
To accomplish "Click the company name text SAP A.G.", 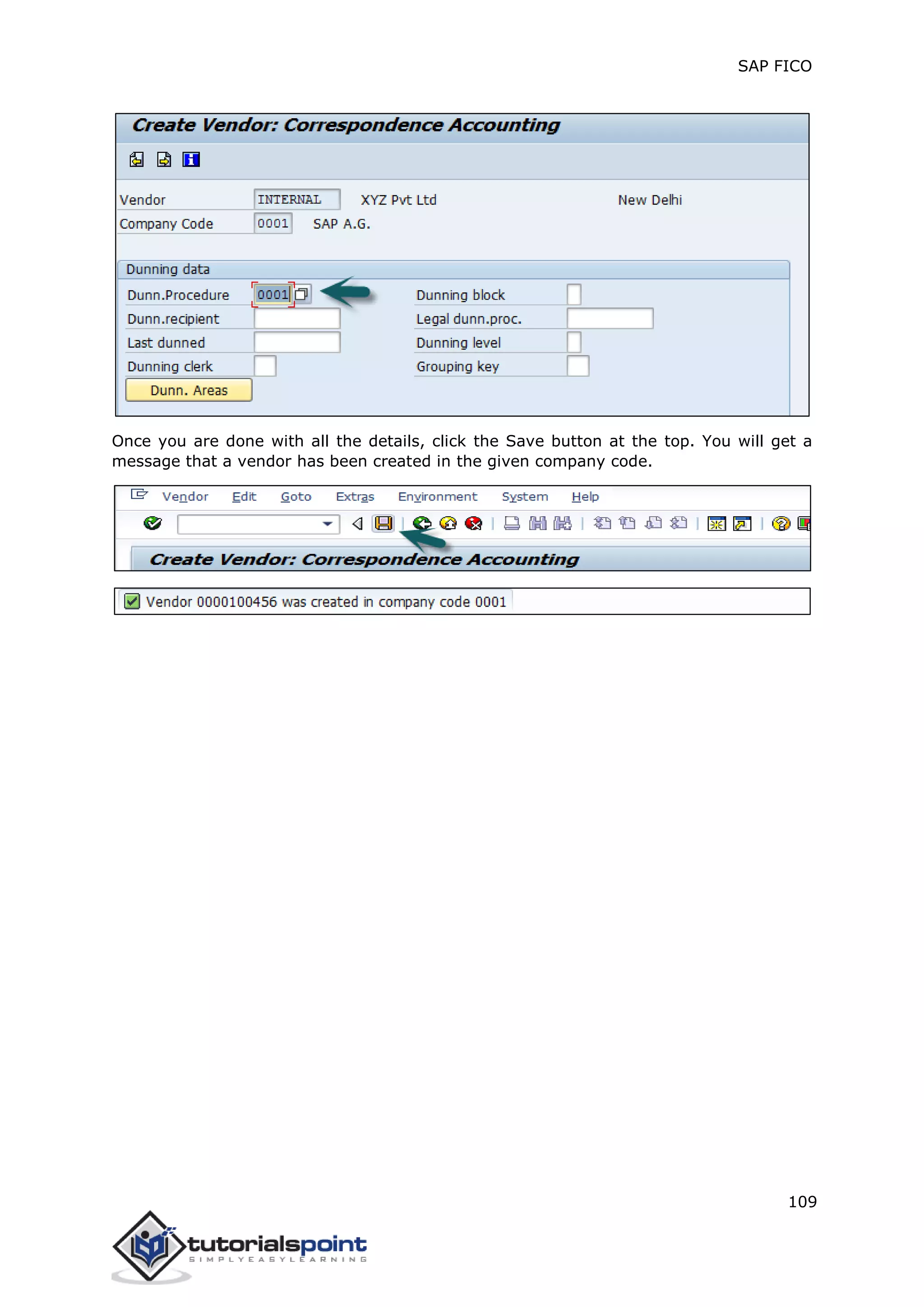I will point(342,224).
